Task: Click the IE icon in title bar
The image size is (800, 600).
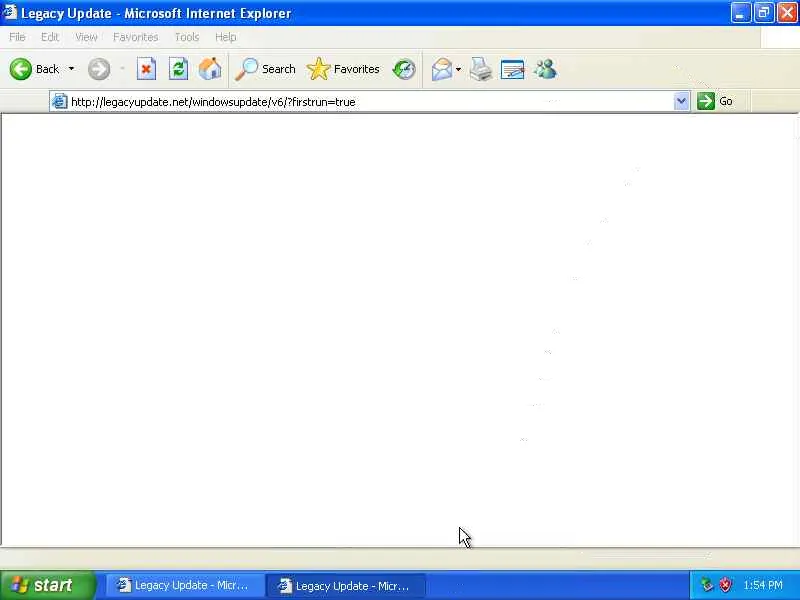Action: point(10,12)
